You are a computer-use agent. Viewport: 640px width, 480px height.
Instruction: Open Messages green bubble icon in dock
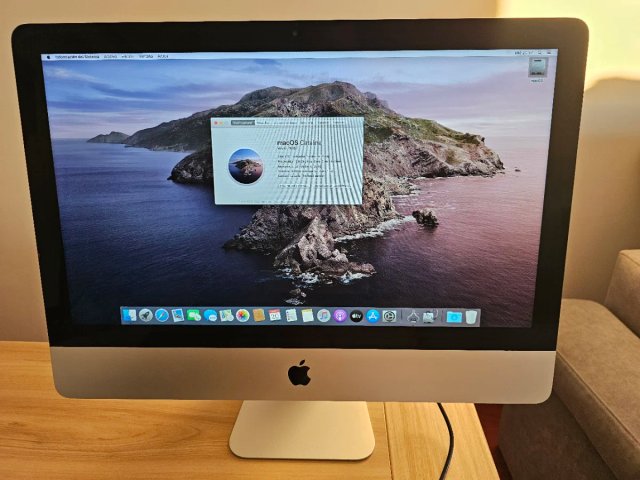point(194,315)
